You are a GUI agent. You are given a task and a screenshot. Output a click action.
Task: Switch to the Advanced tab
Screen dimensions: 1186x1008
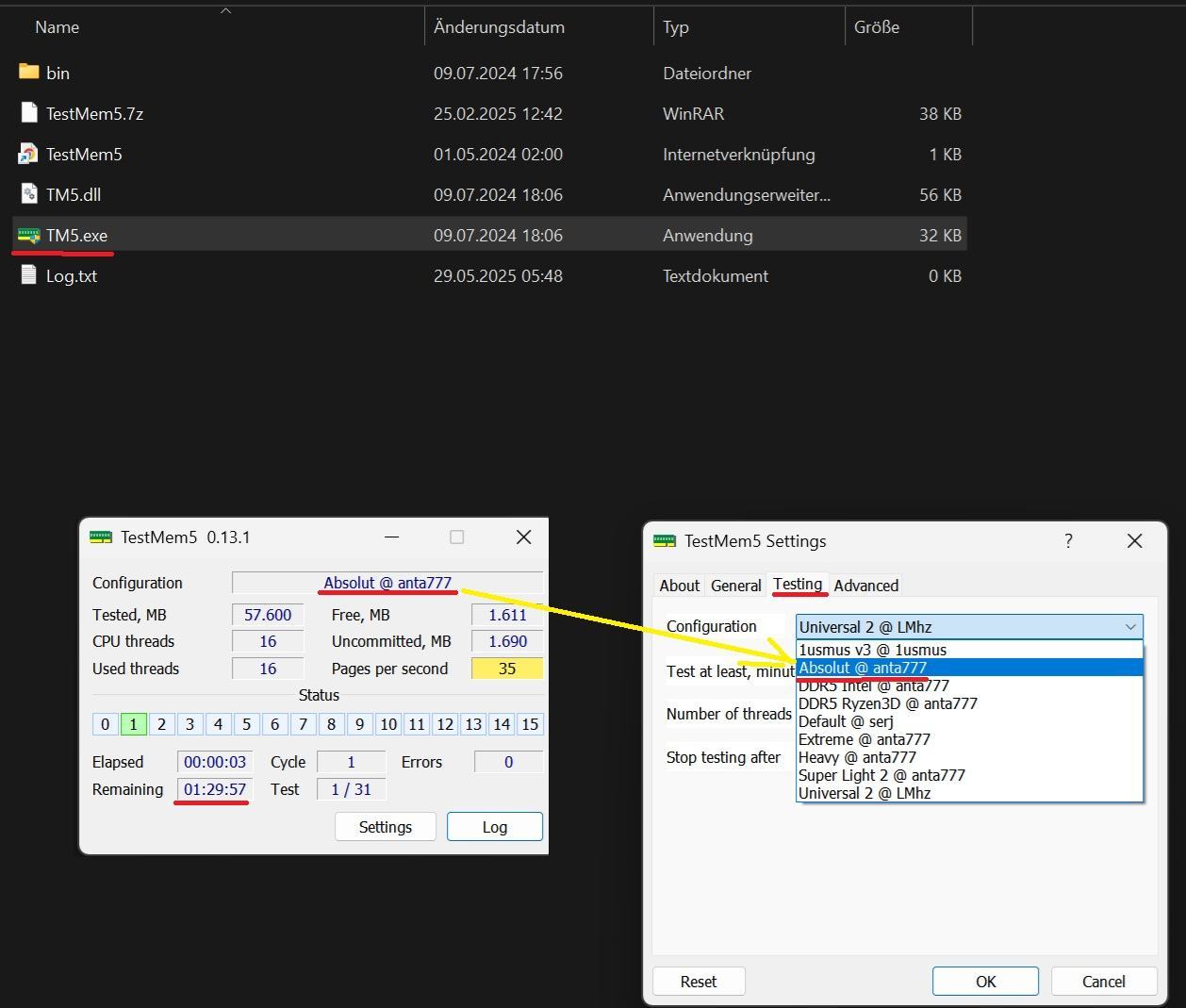(x=866, y=586)
